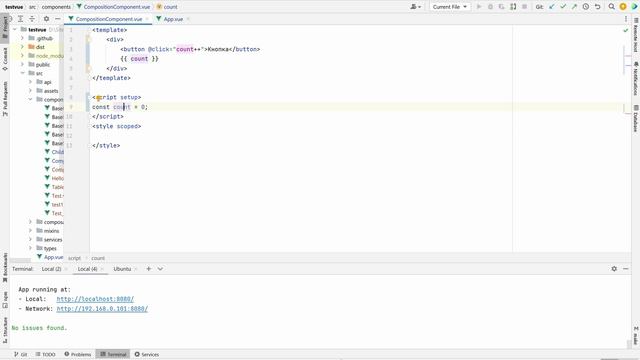This screenshot has width=640, height=360.
Task: Open Terminal settings gear icon
Action: point(614,269)
